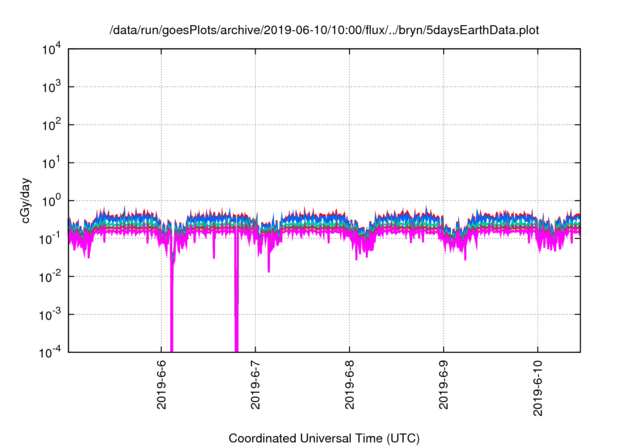The height and width of the screenshot is (448, 640).
Task: Click the 'Coordinated Universal Time (UTC)' axis label
Action: [324, 438]
